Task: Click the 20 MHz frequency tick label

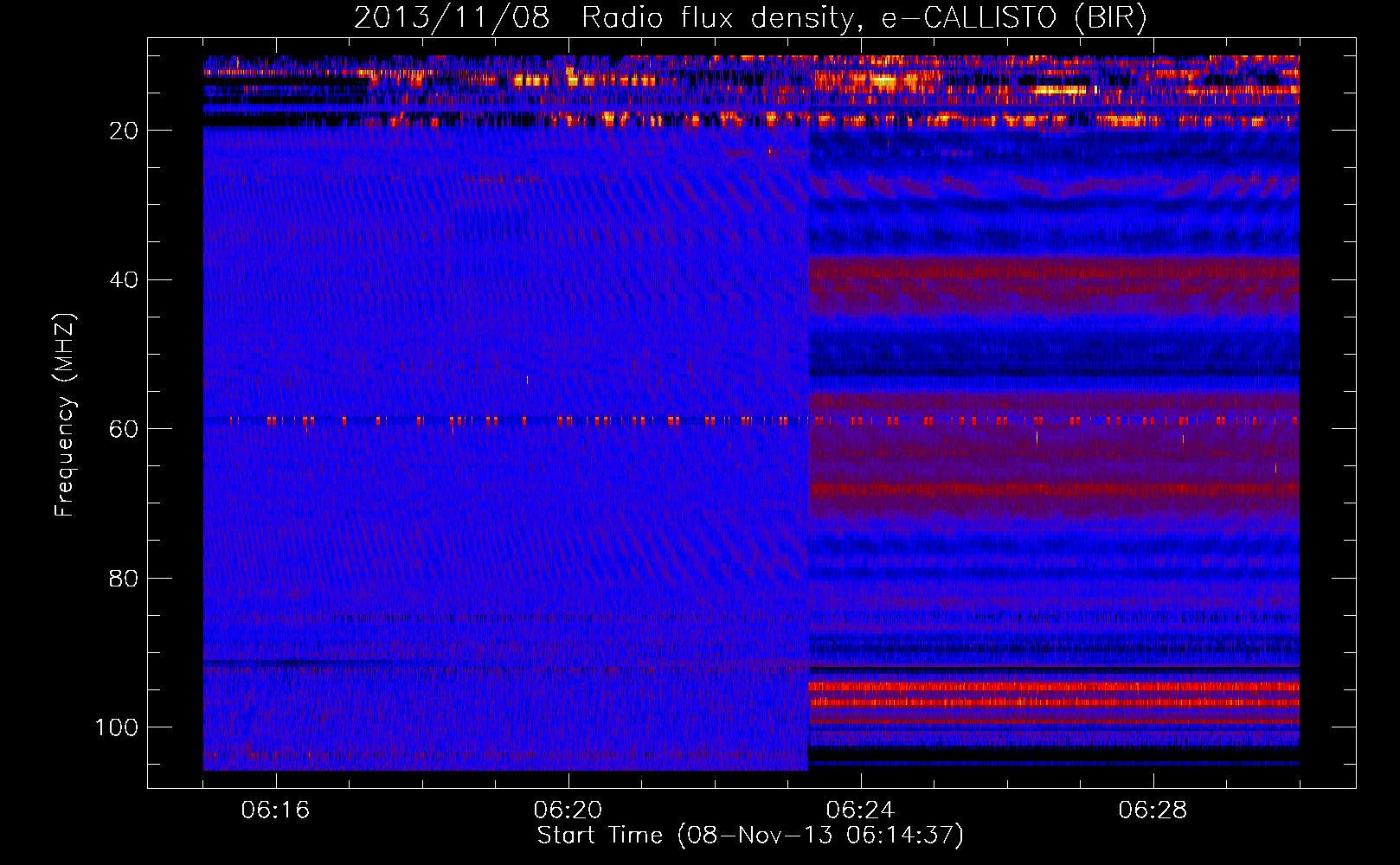Action: (x=124, y=131)
